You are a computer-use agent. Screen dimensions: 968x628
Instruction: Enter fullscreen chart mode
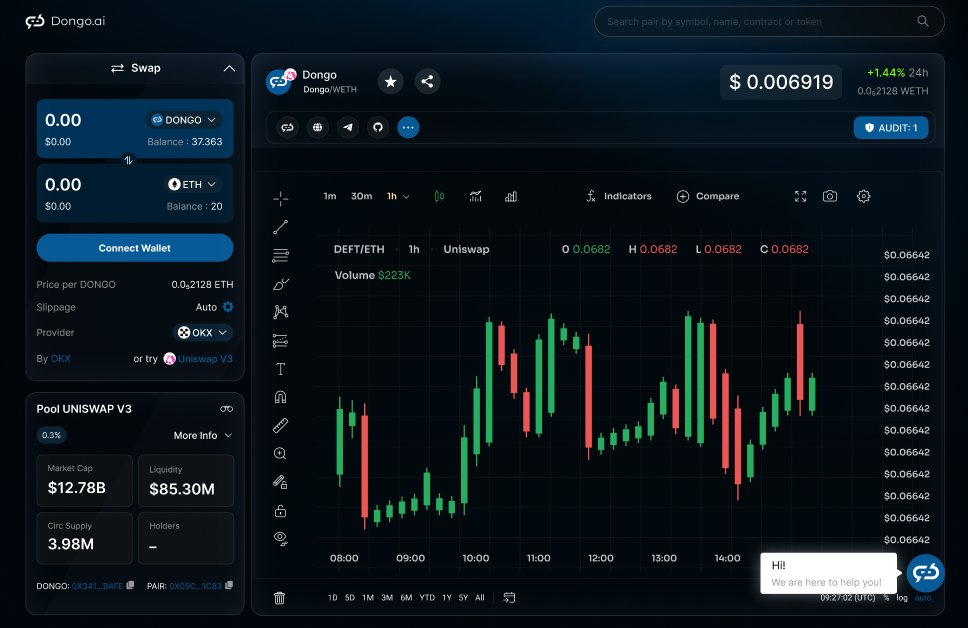click(x=801, y=196)
